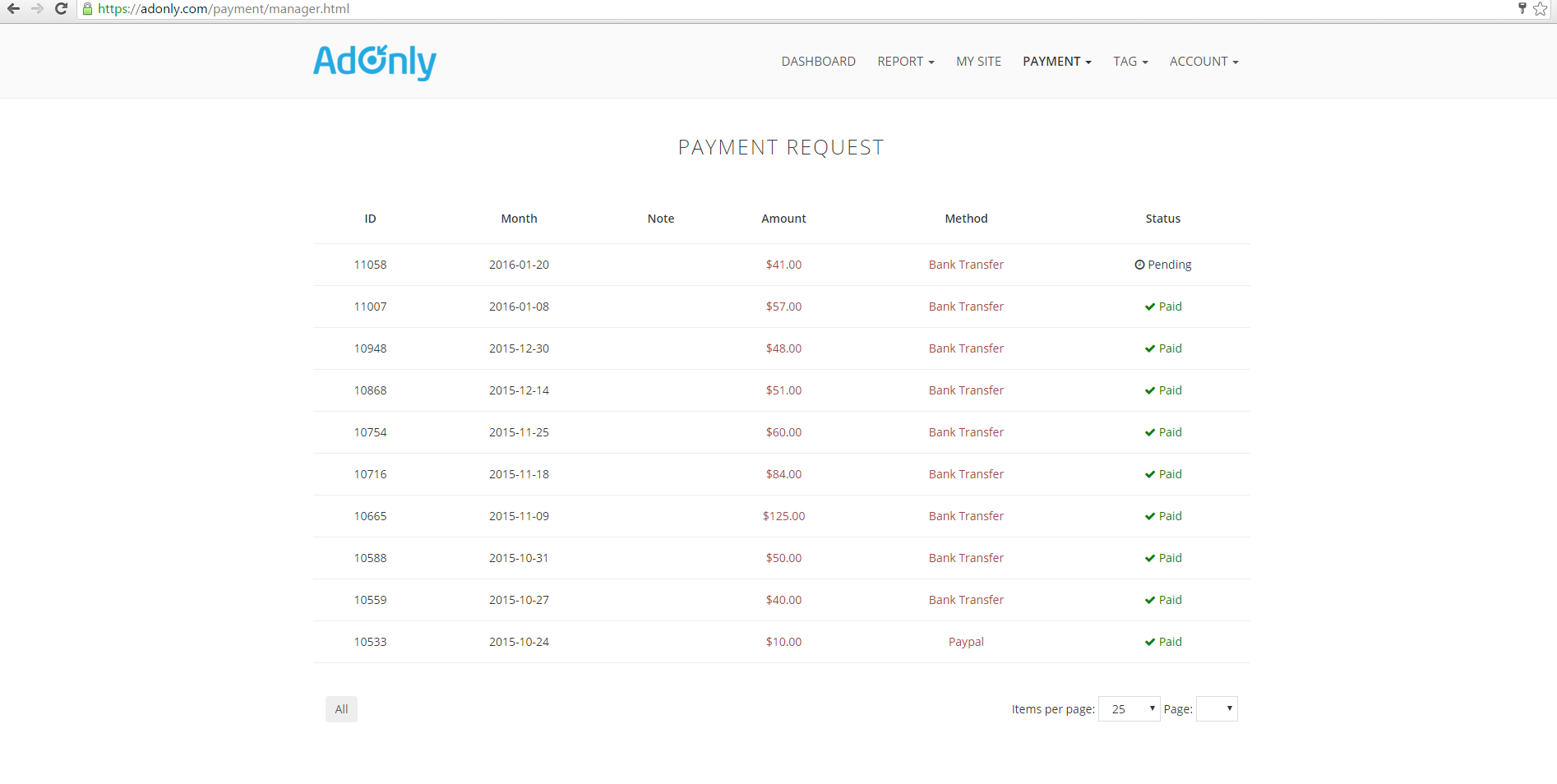Click the $125.00 amount
The width and height of the screenshot is (1557, 784).
(784, 516)
